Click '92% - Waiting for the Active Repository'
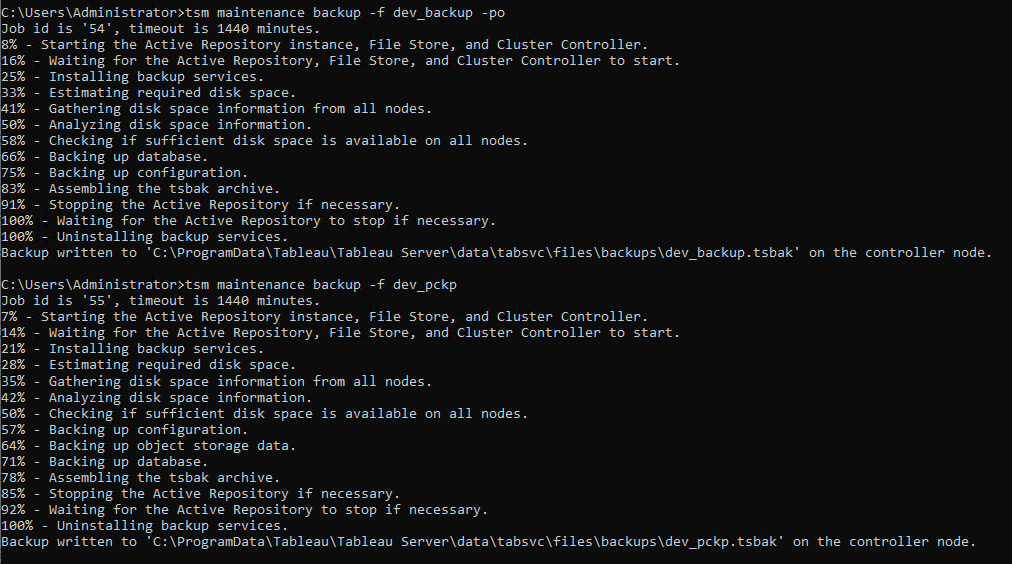 point(245,510)
